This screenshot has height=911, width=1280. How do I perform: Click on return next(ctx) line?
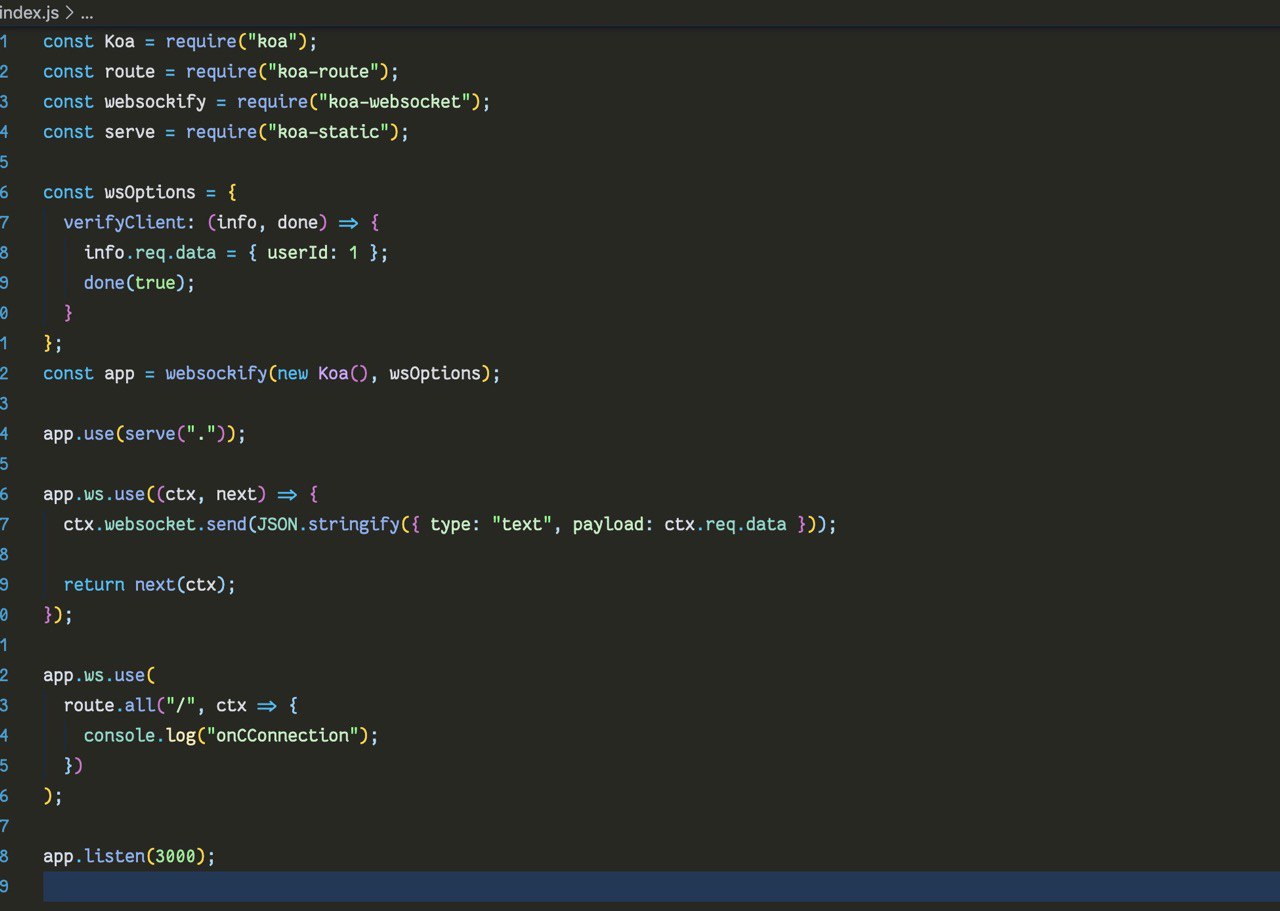[150, 584]
